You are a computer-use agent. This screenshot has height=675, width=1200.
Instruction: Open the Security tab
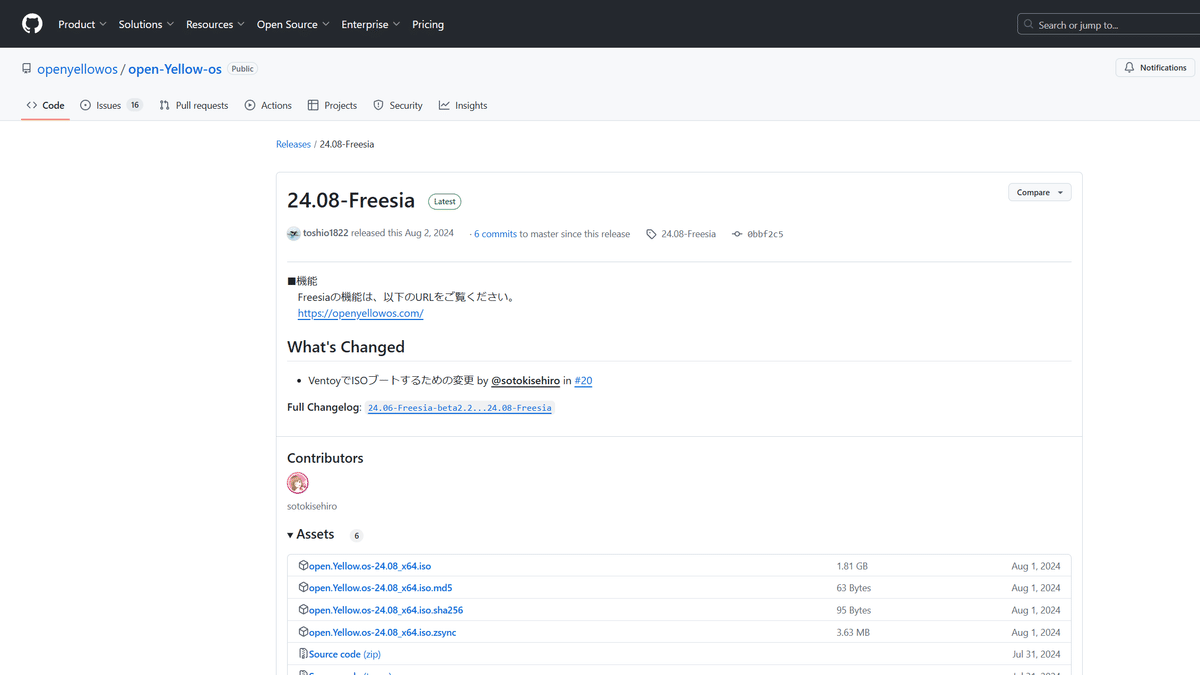[x=398, y=105]
